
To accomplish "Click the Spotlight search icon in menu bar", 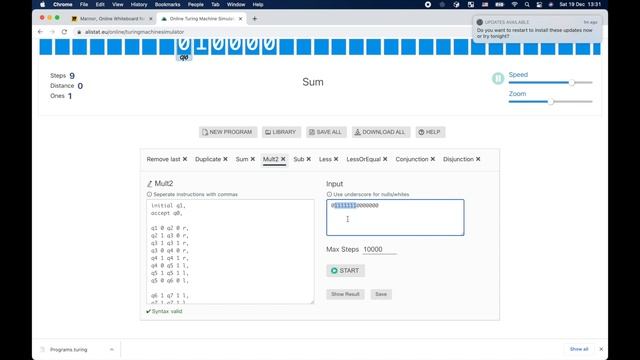I will click(x=527, y=4).
